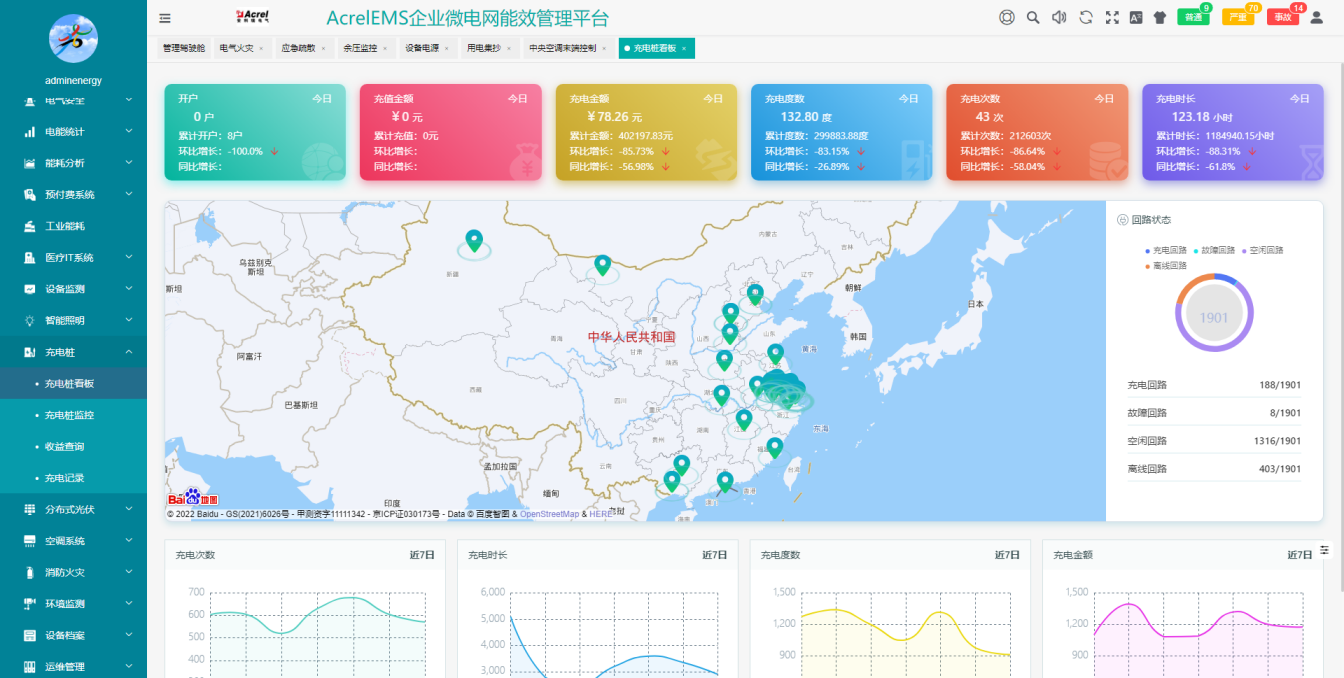Follow the HERE link on the map

pyautogui.click(x=600, y=514)
